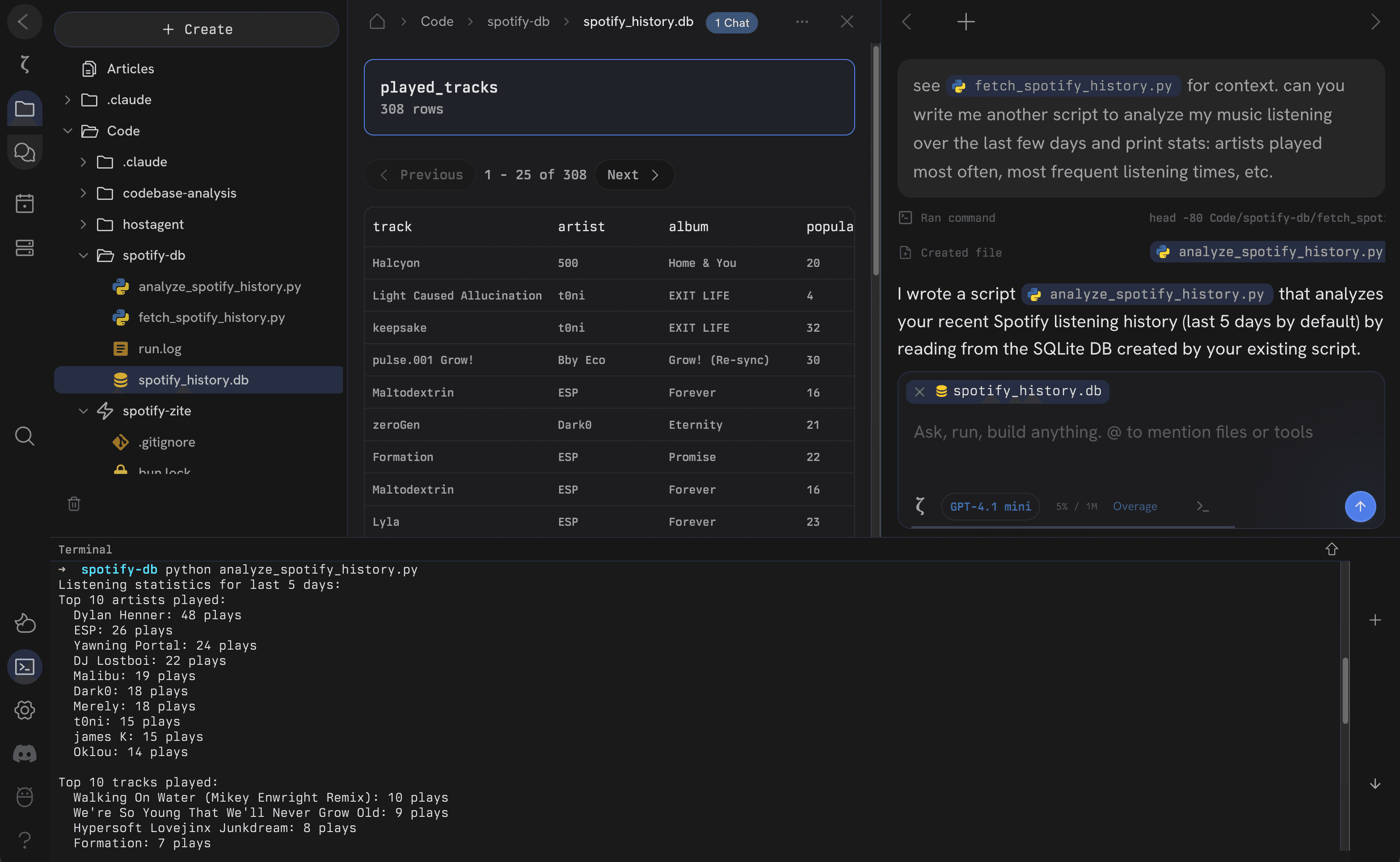Click the bug report sidebar icon
Screen dimensions: 1400x862
point(25,796)
